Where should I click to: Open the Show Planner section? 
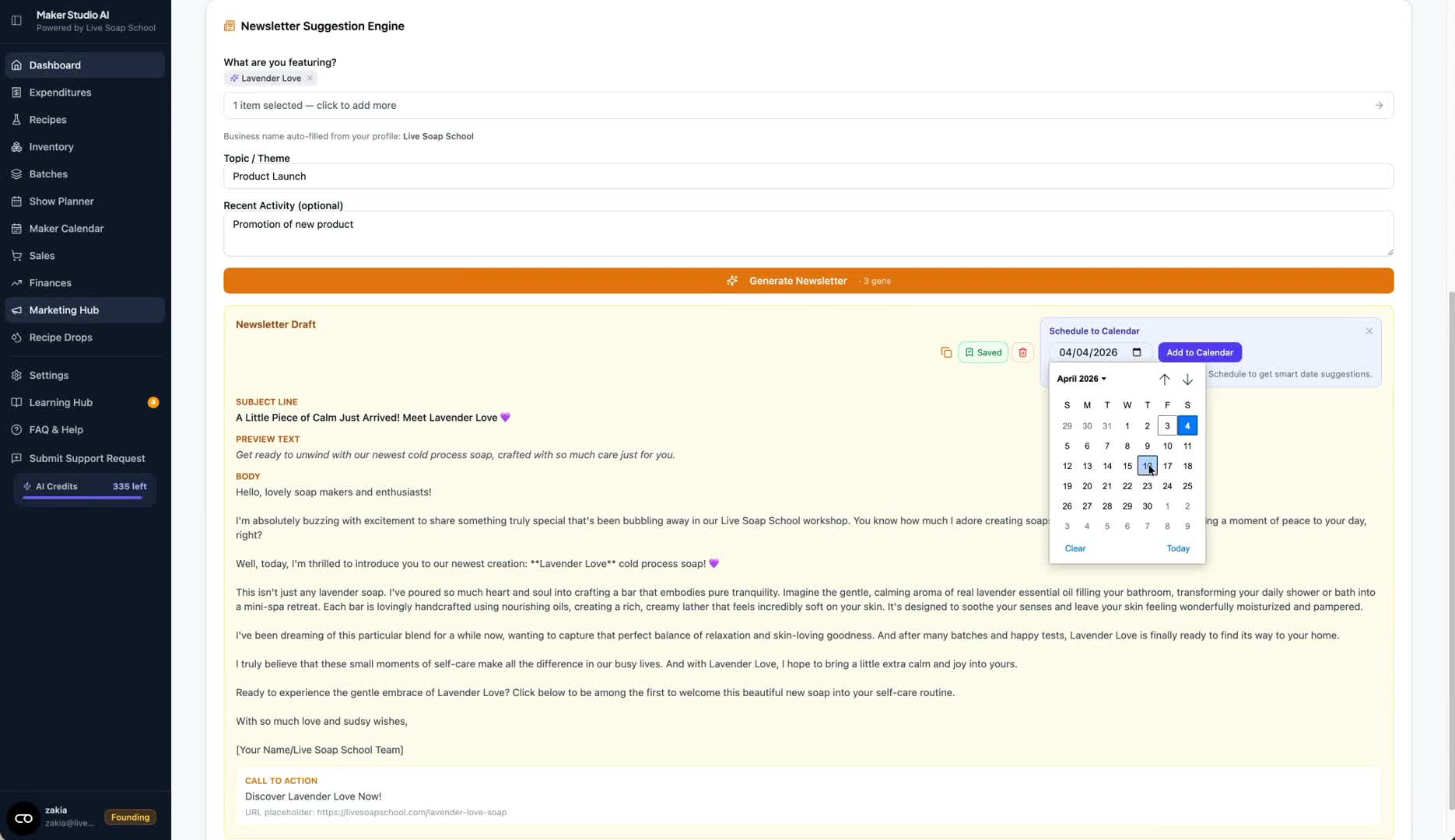pos(61,201)
